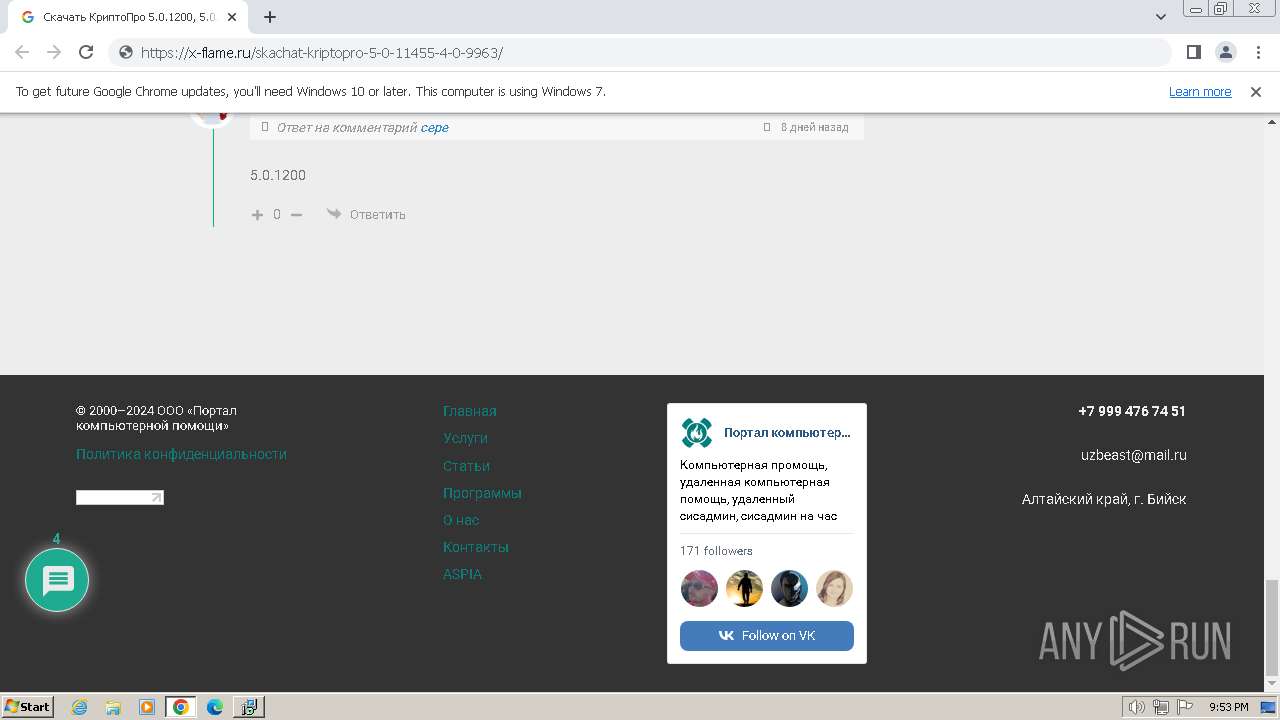
Task: Go forward to the next page
Action: 54,52
